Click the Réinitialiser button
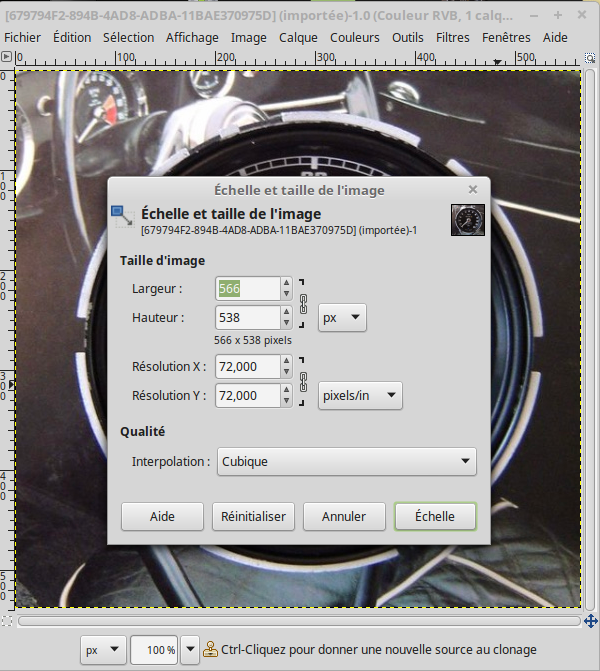The width and height of the screenshot is (600, 671). click(x=253, y=517)
